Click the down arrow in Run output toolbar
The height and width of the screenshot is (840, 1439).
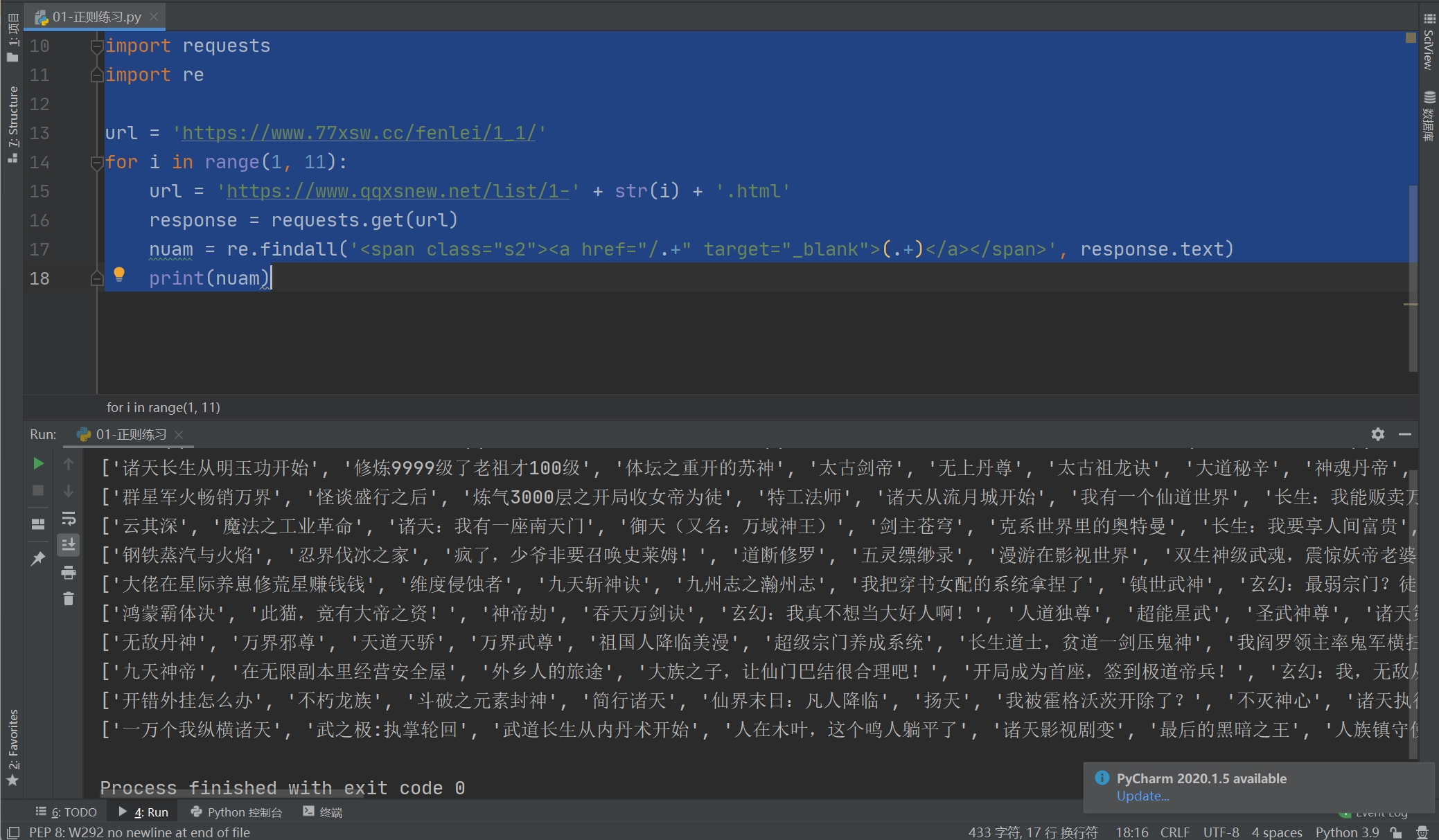click(69, 490)
